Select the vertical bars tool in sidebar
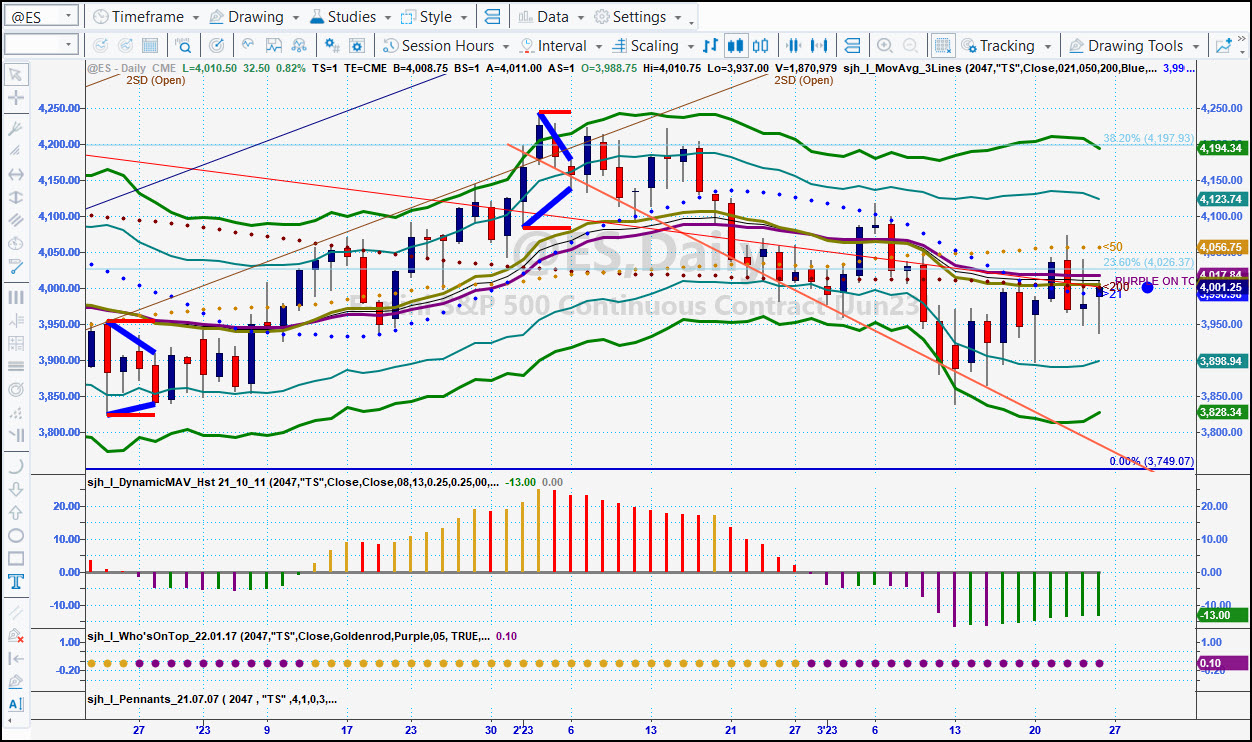 click(x=15, y=297)
